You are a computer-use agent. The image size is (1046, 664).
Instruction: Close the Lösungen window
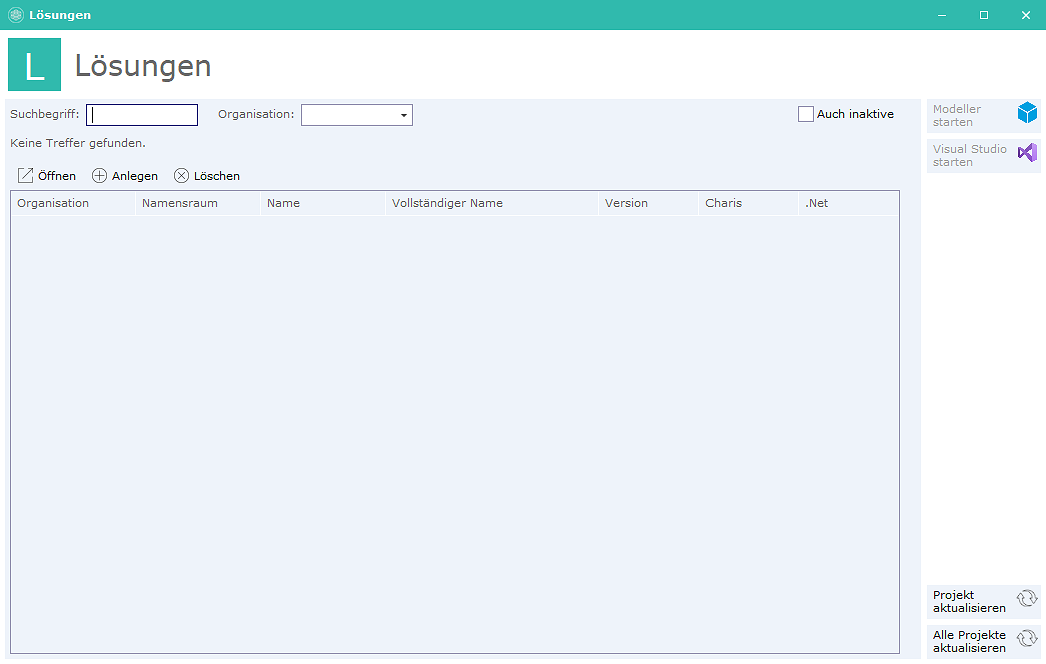point(1026,15)
